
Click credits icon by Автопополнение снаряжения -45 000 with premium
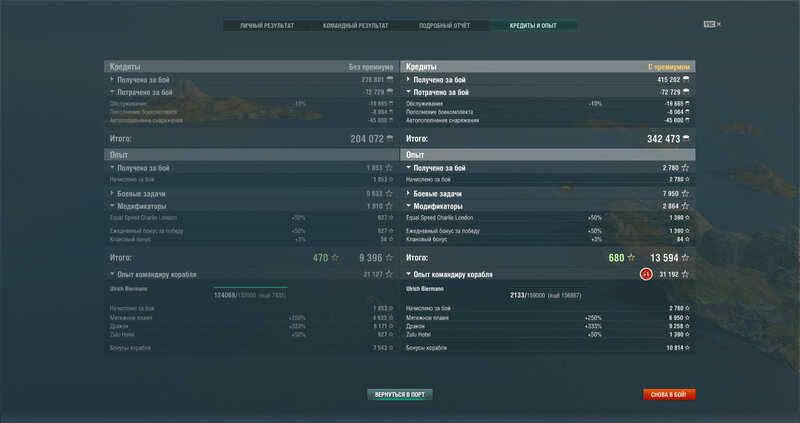[x=687, y=120]
